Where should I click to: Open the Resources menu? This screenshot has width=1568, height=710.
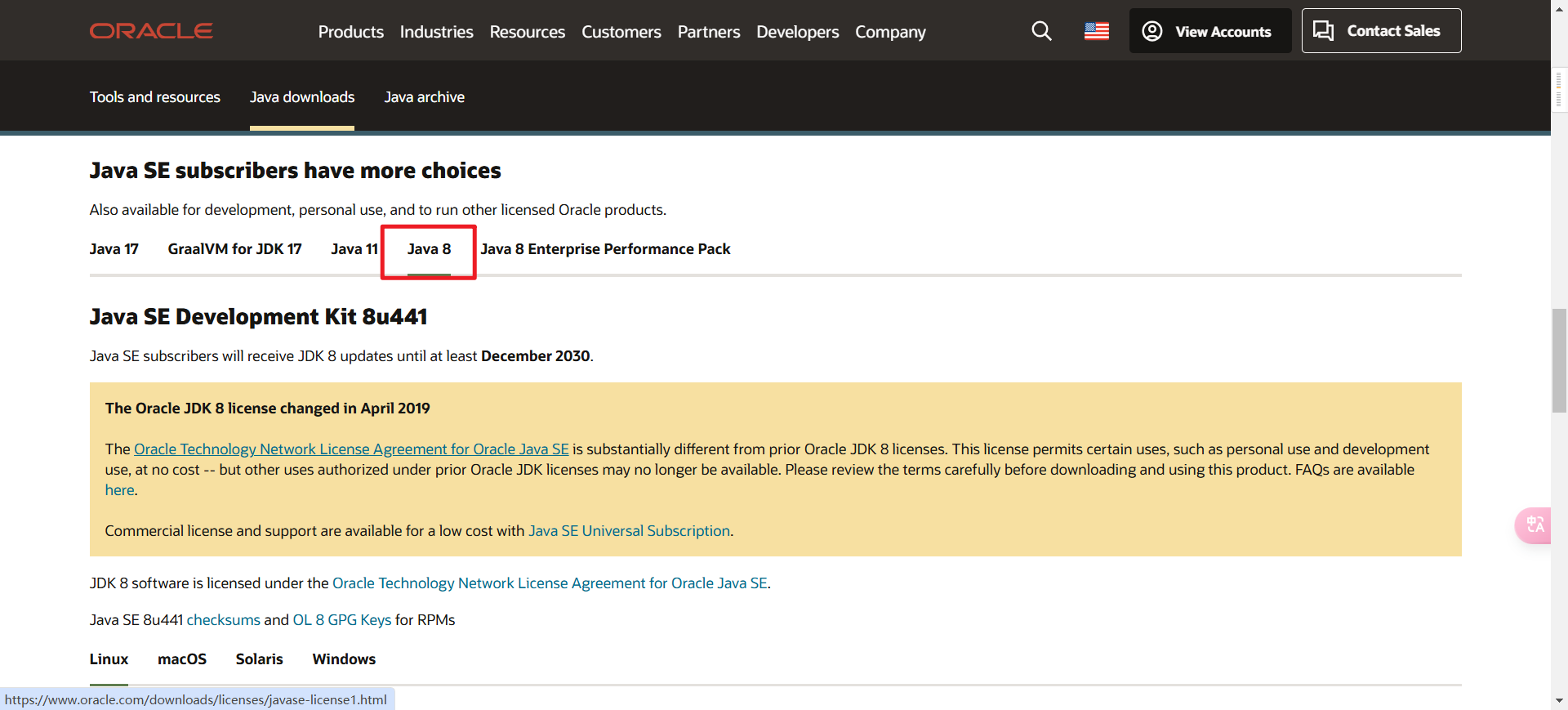pyautogui.click(x=527, y=32)
